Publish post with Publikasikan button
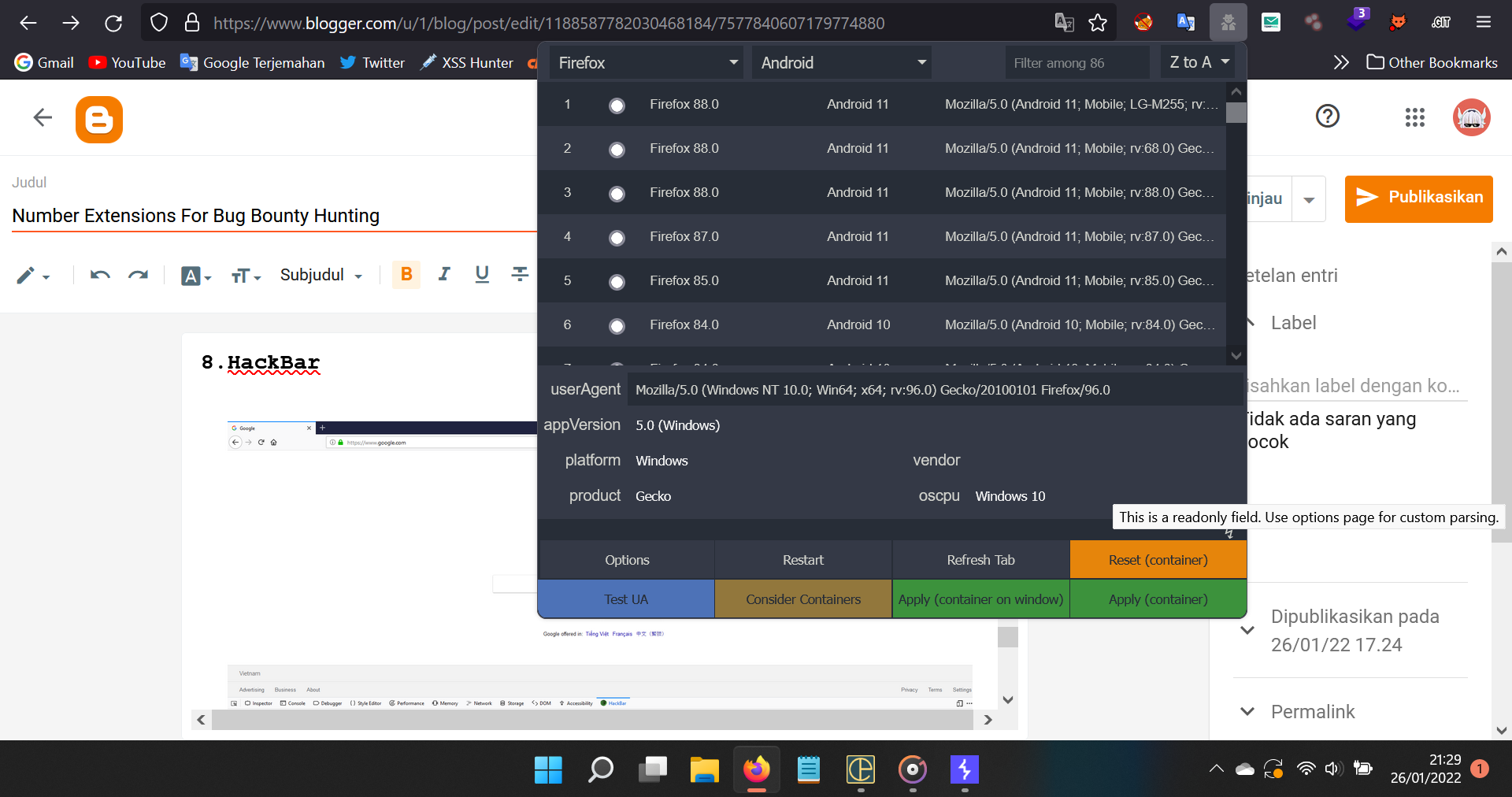Screen dimensions: 1512x797 [x=1418, y=198]
